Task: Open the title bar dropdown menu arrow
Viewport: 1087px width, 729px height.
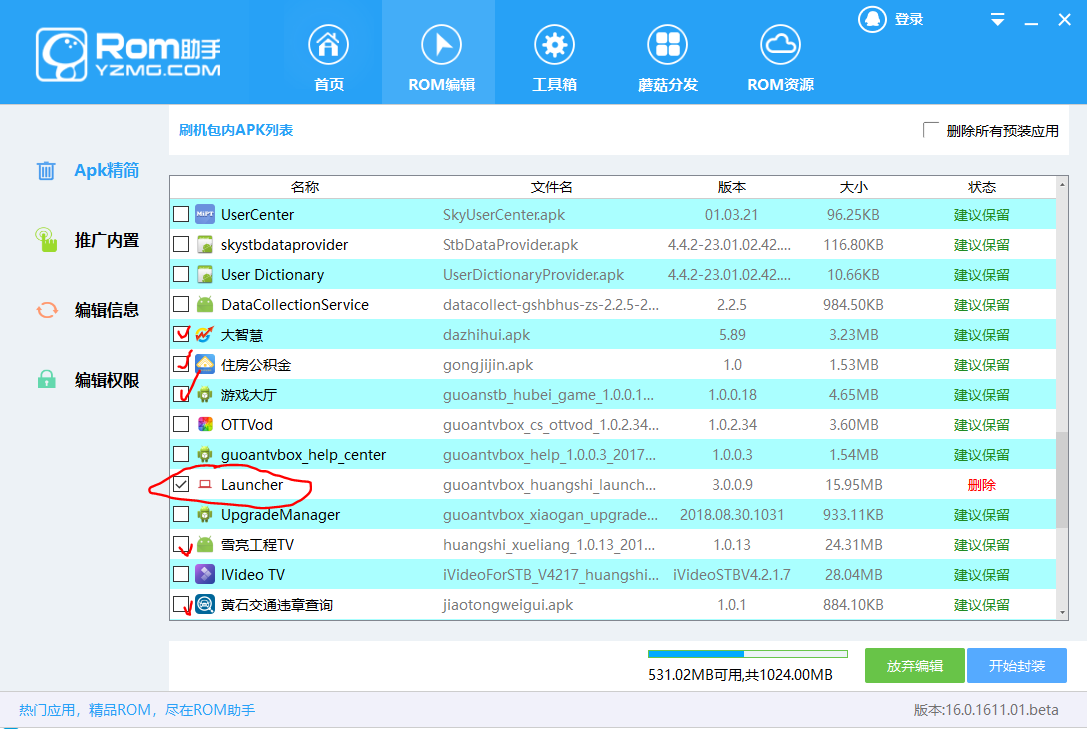Action: coord(998,19)
